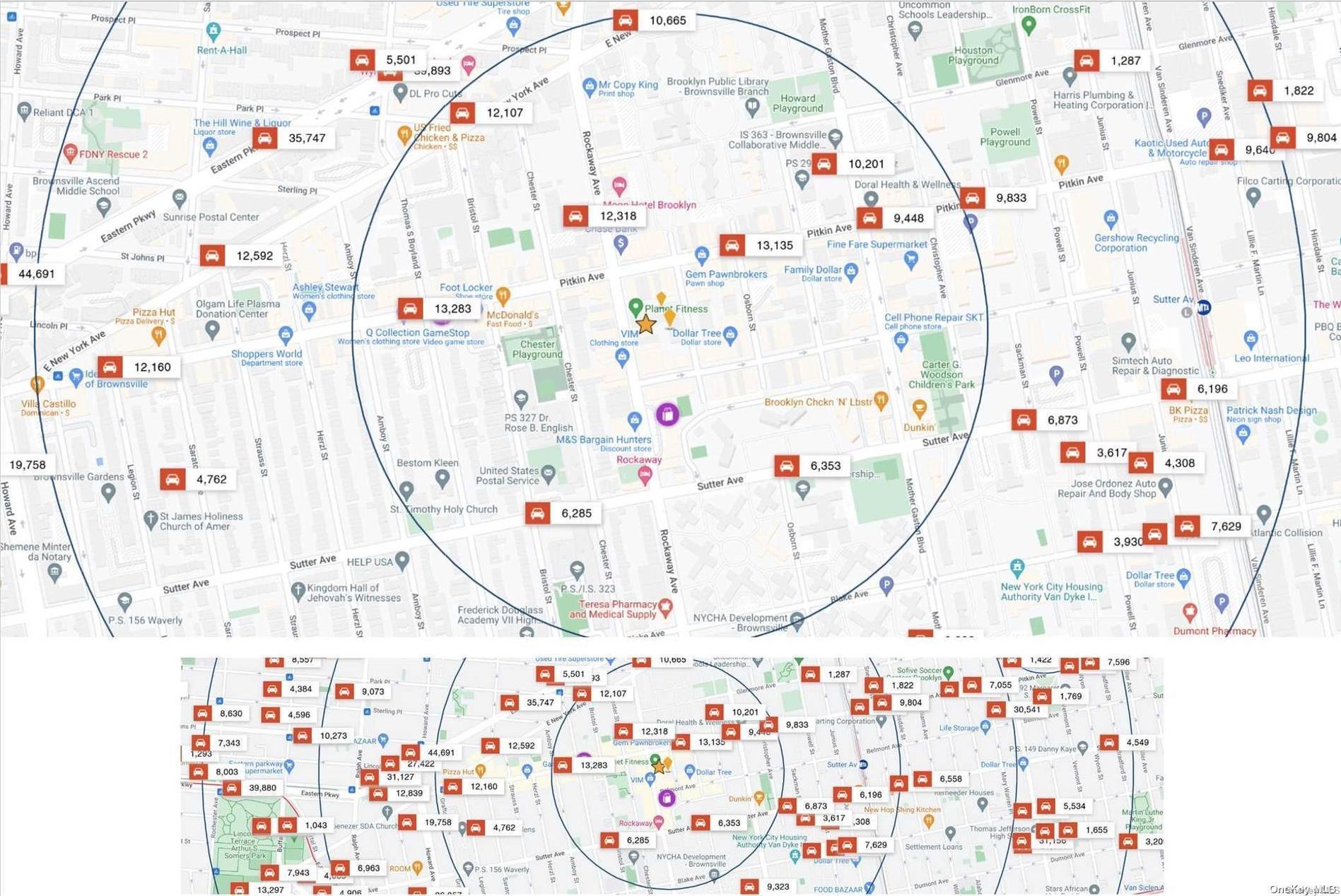Select the car icon next to 9,448

coord(870,218)
